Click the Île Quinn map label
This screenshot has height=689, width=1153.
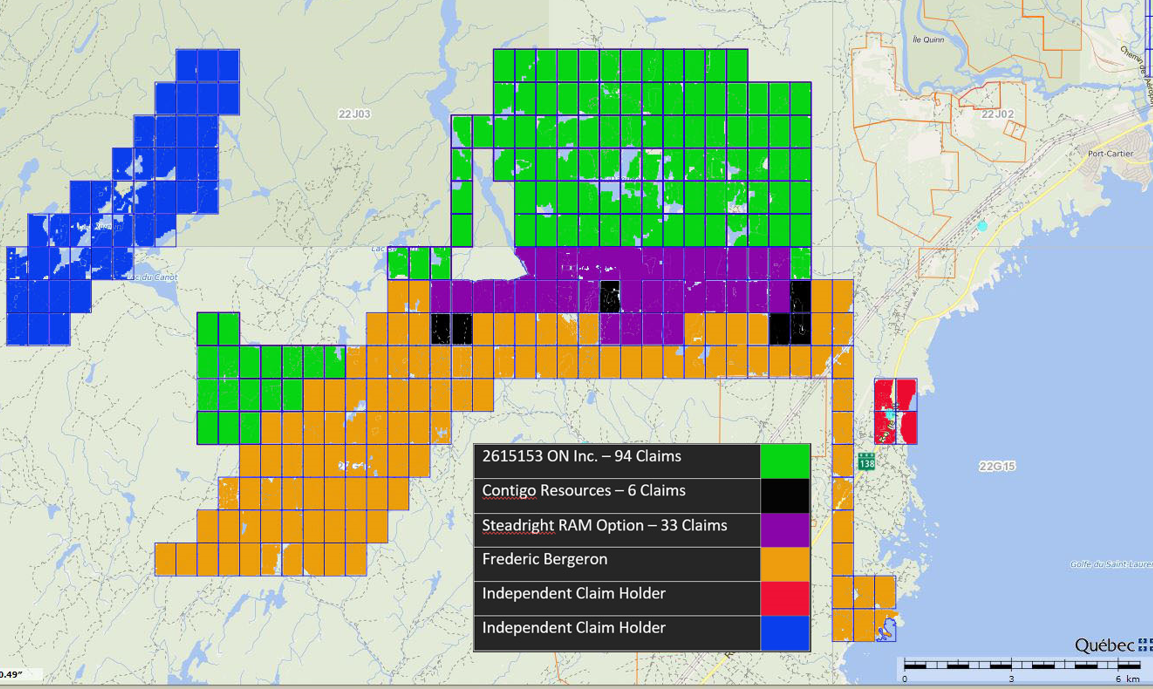(928, 40)
